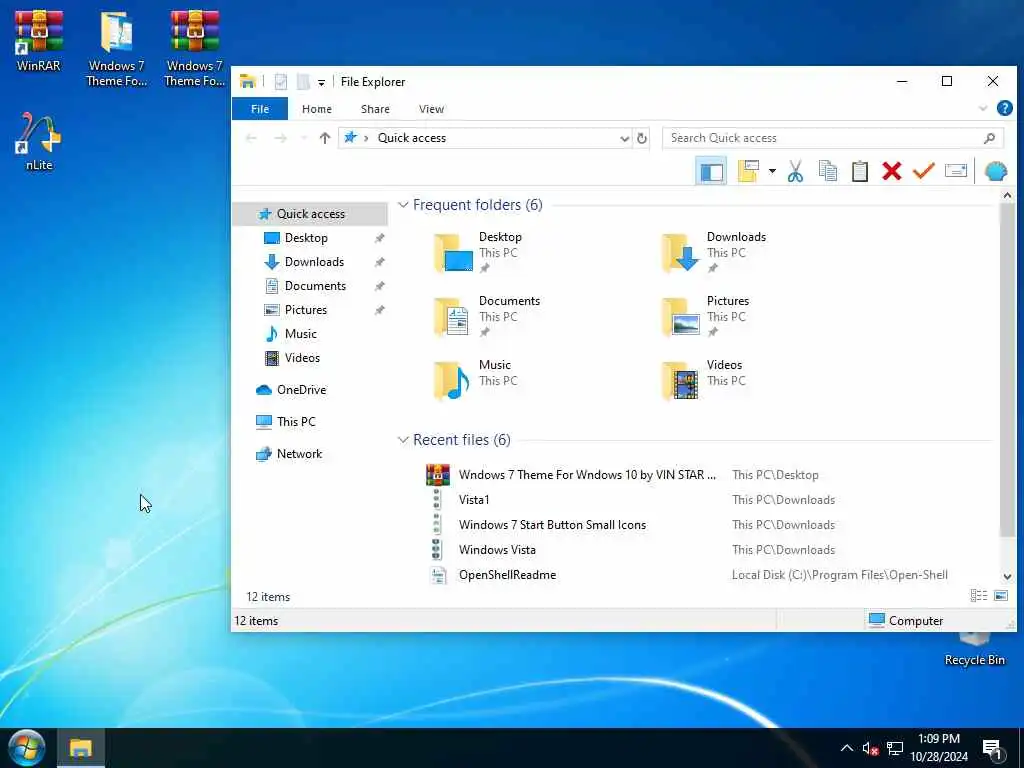
Task: Switch to the Share ribbon tab
Action: (x=375, y=109)
